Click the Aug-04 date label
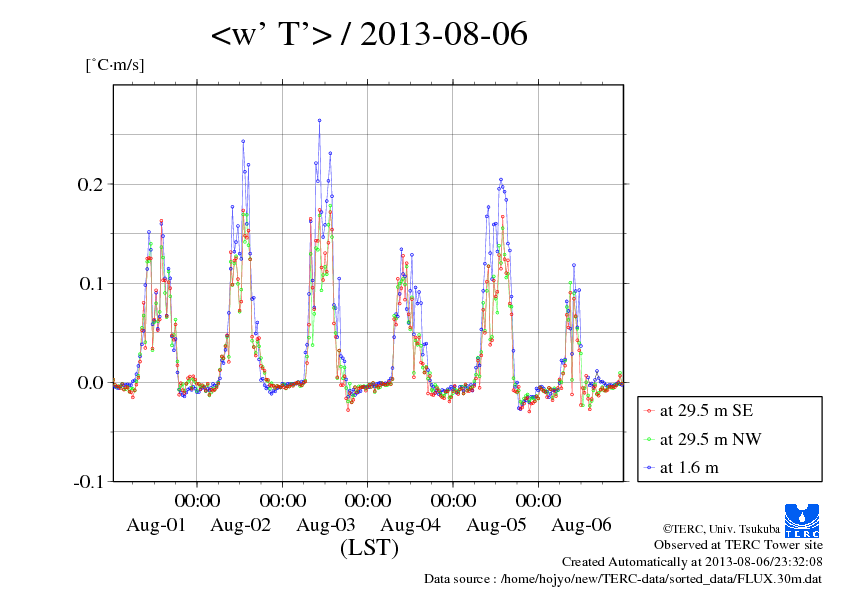This screenshot has width=842, height=595. coord(410,525)
